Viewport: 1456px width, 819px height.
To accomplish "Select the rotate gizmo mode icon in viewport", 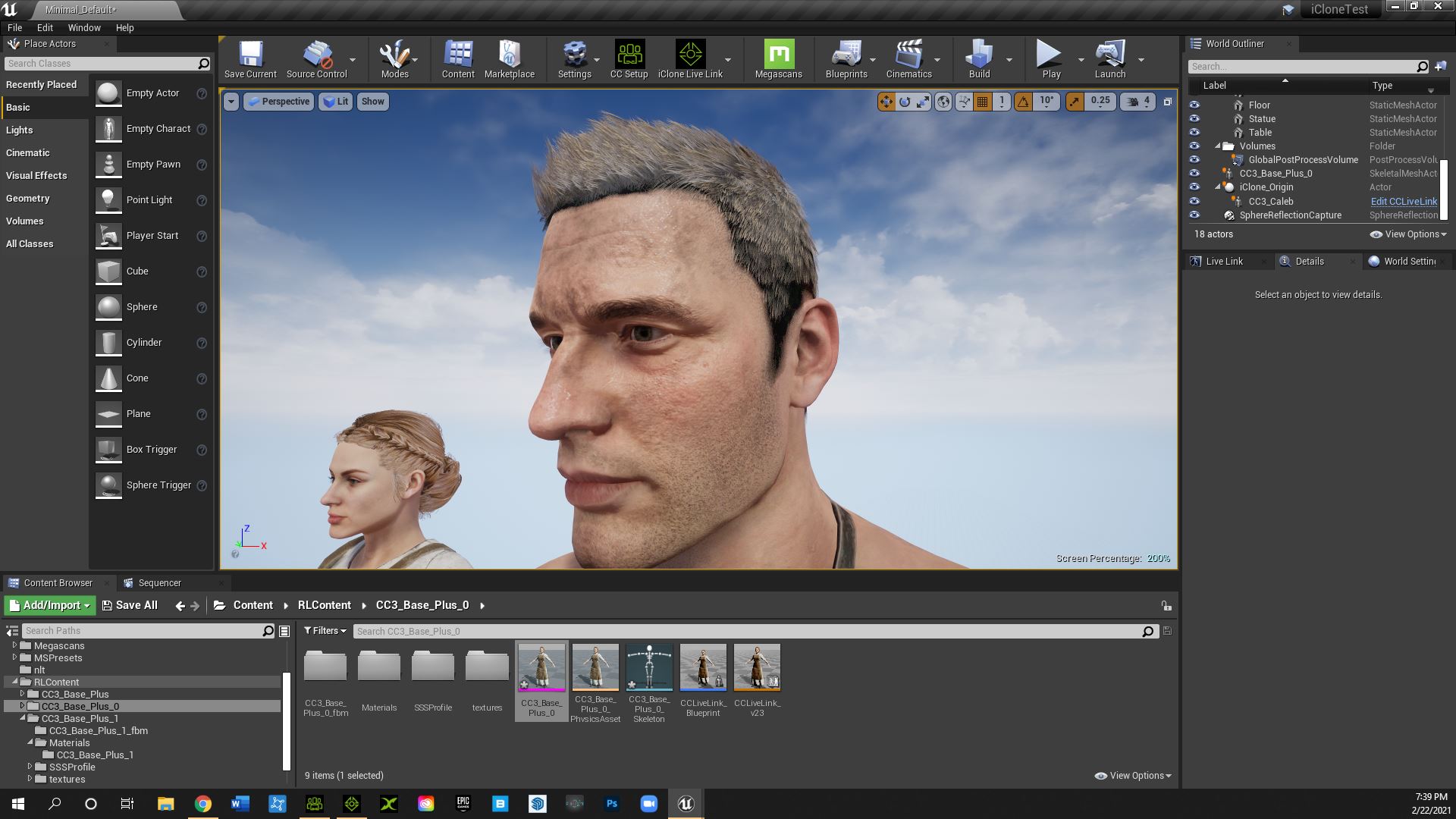I will point(905,102).
